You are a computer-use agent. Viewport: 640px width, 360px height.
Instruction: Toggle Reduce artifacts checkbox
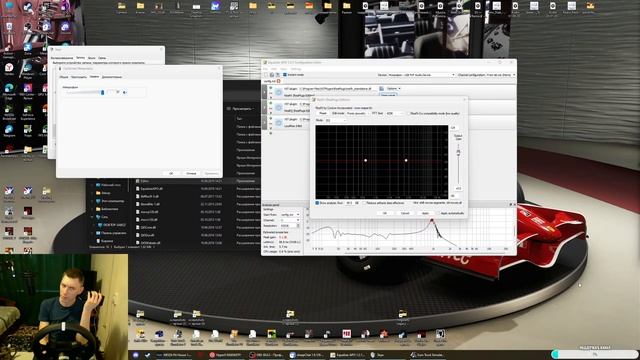[364, 203]
